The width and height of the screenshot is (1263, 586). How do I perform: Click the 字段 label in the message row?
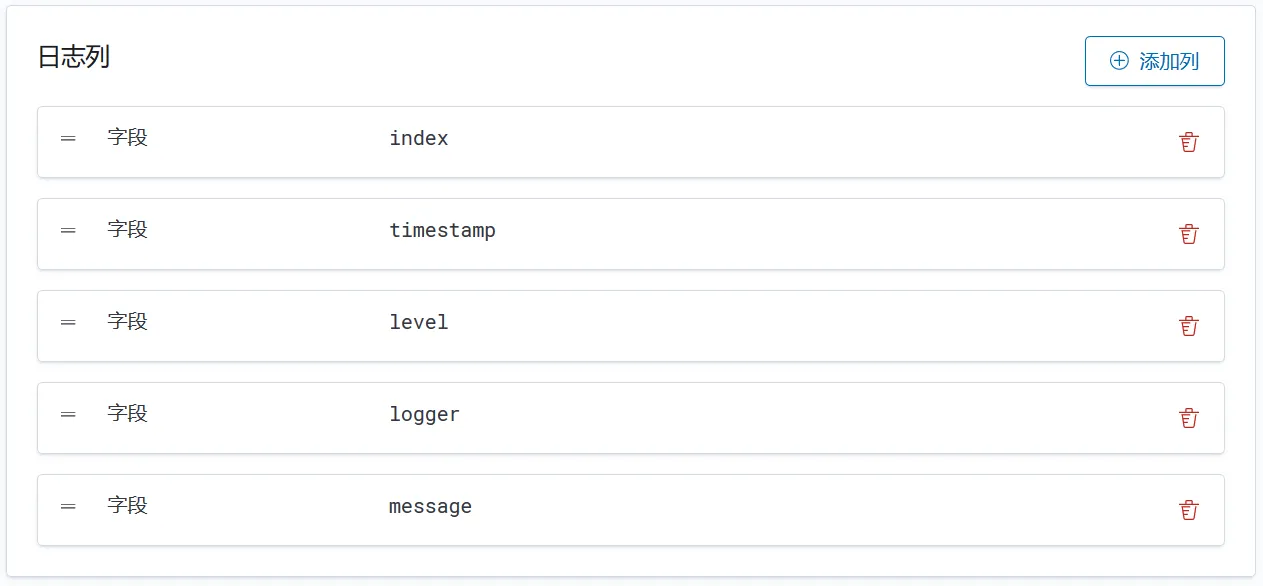(x=128, y=505)
